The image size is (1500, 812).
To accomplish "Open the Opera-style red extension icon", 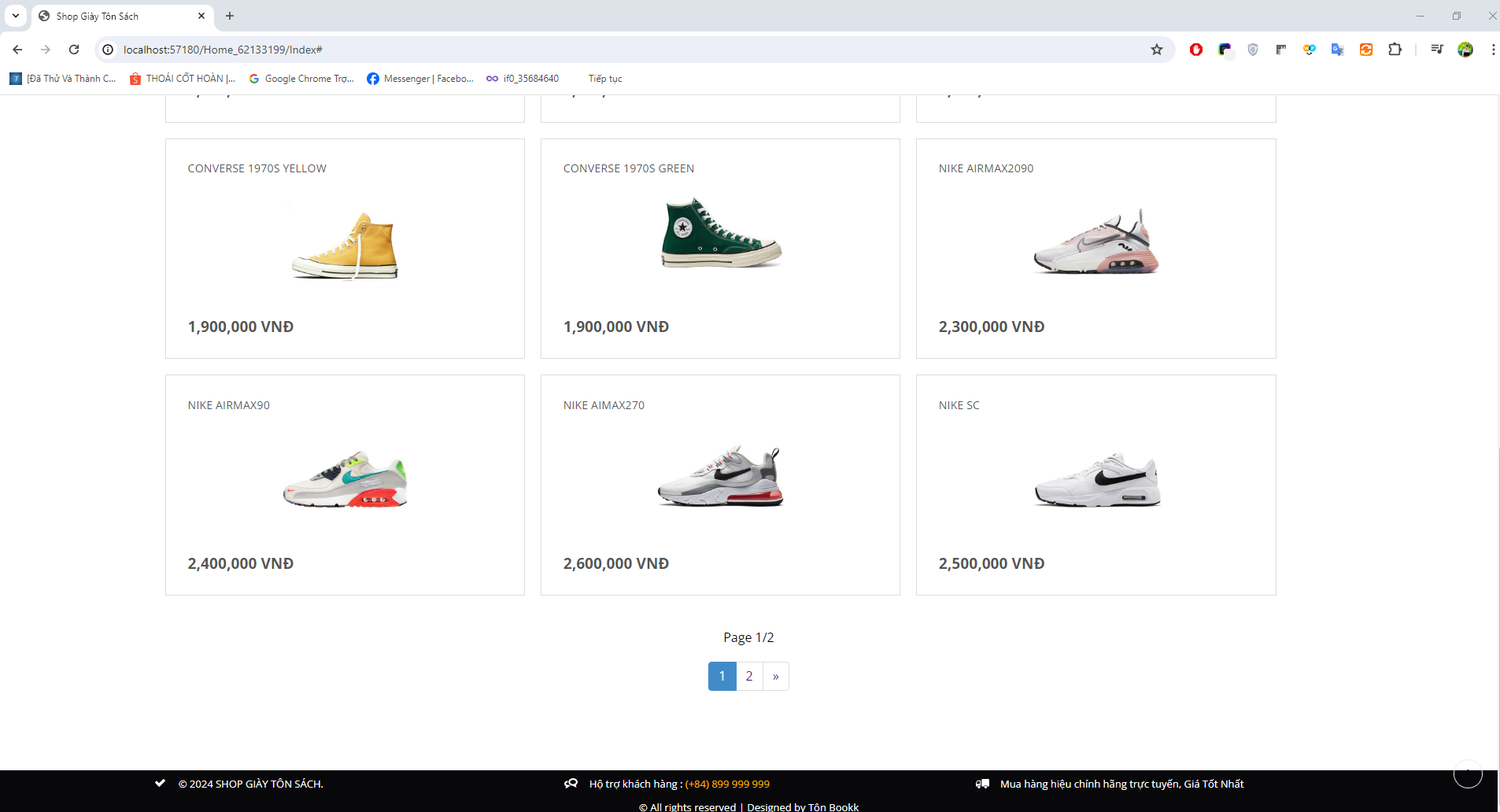I will click(x=1196, y=50).
